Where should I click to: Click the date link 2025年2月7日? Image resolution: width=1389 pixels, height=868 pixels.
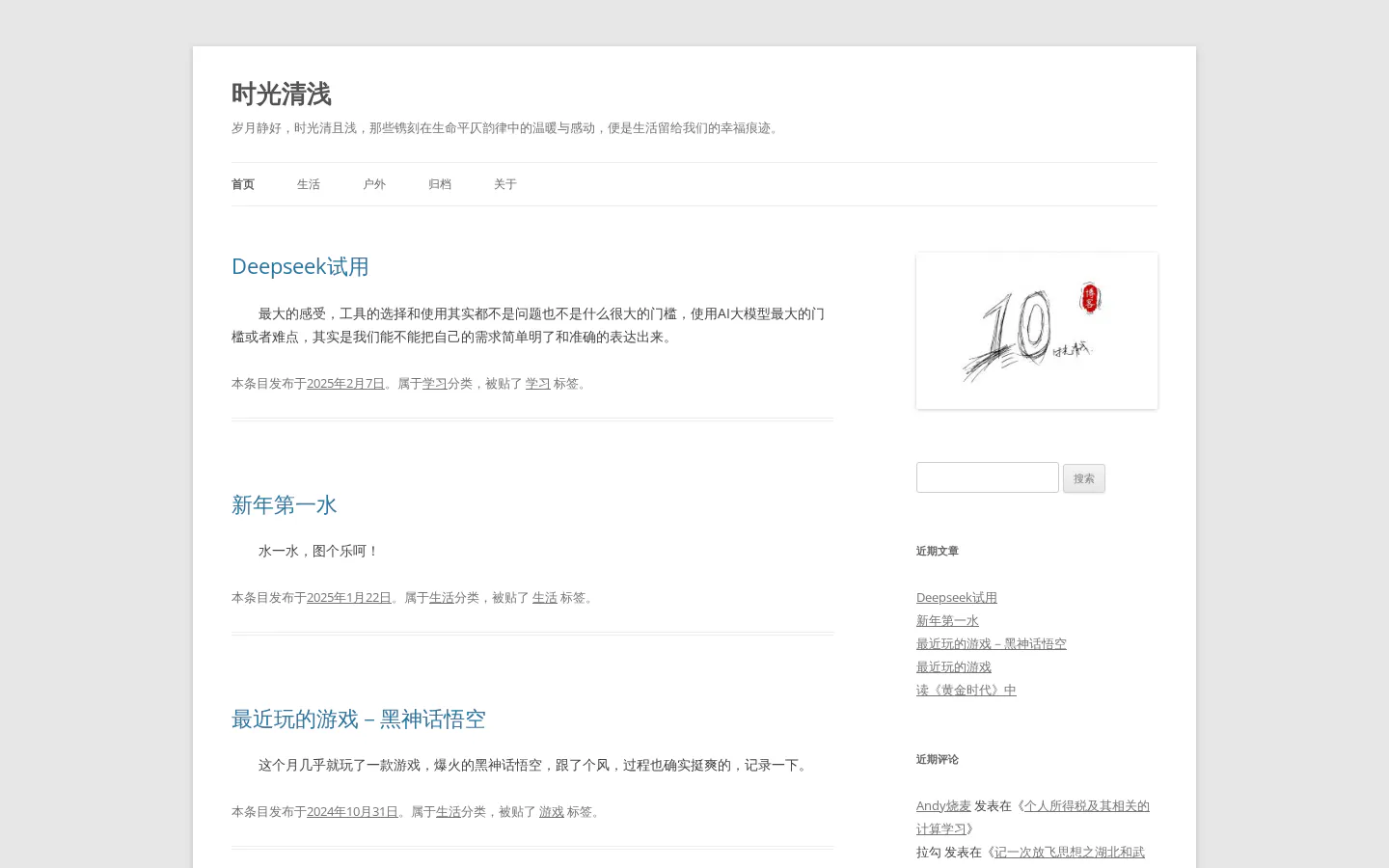pyautogui.click(x=345, y=383)
